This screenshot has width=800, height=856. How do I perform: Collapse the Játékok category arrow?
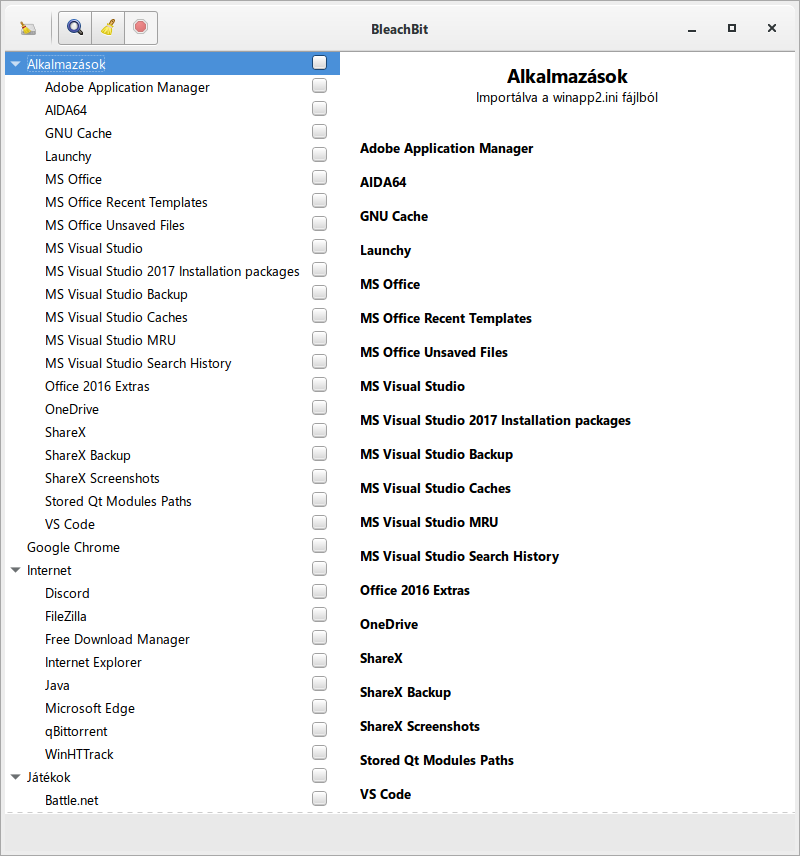pyautogui.click(x=15, y=777)
